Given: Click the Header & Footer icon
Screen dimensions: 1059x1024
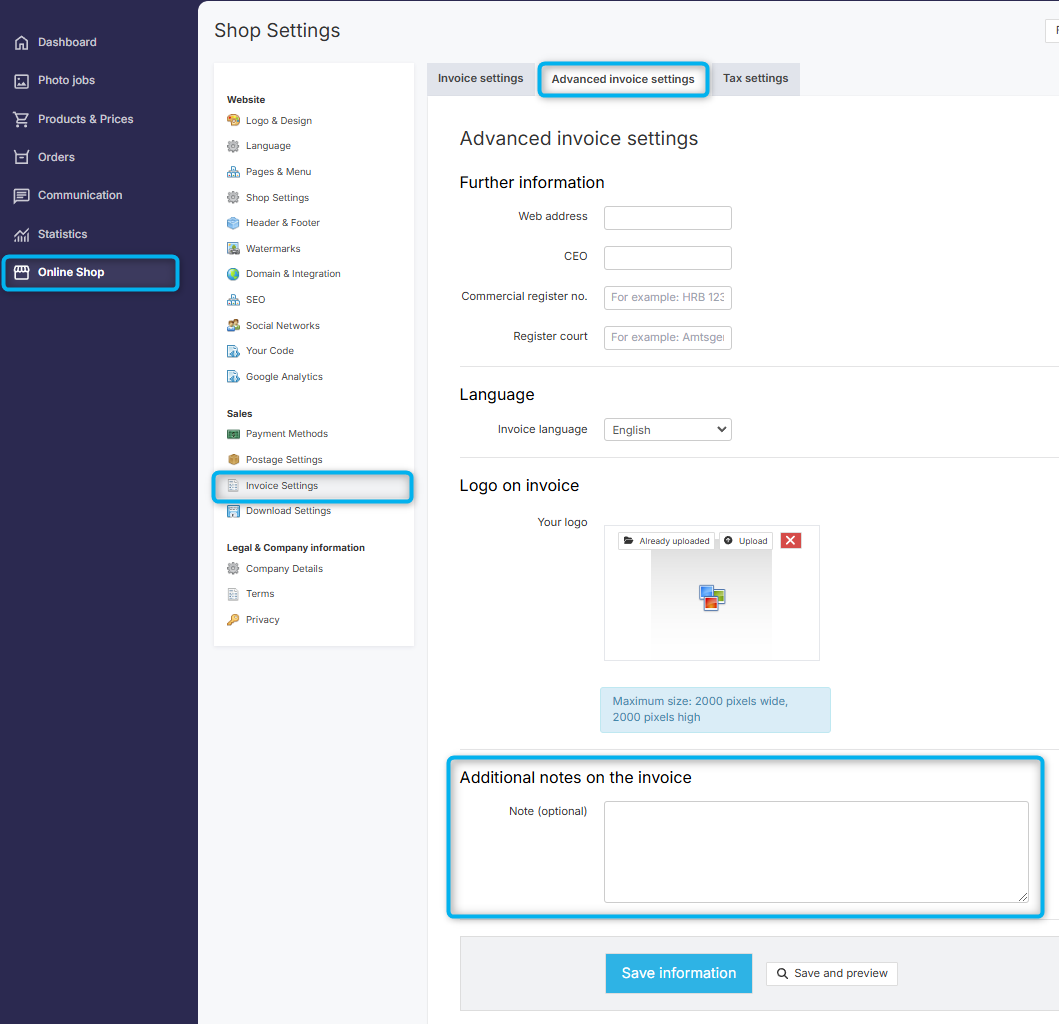Looking at the screenshot, I should [233, 223].
